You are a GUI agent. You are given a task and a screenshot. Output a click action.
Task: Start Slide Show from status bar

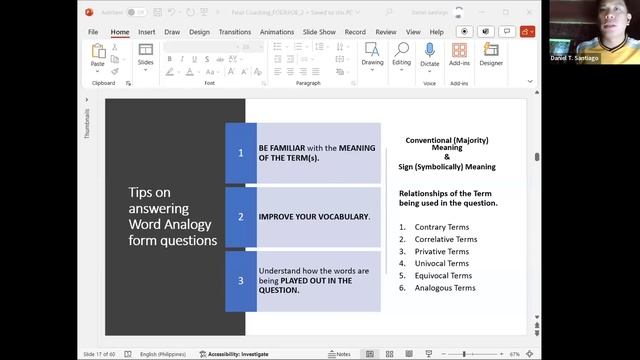[x=429, y=354]
